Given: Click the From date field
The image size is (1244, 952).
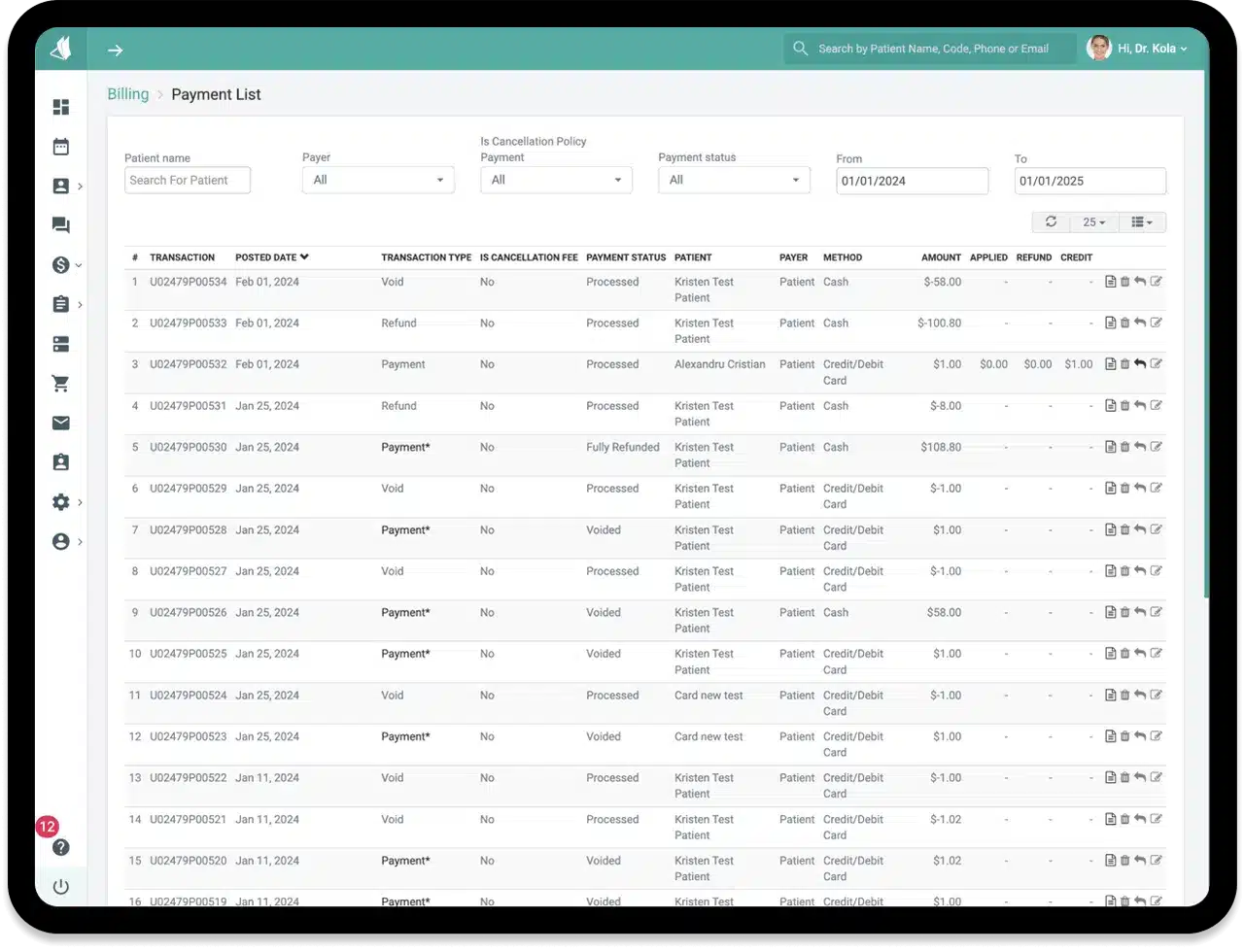Looking at the screenshot, I should tap(912, 181).
